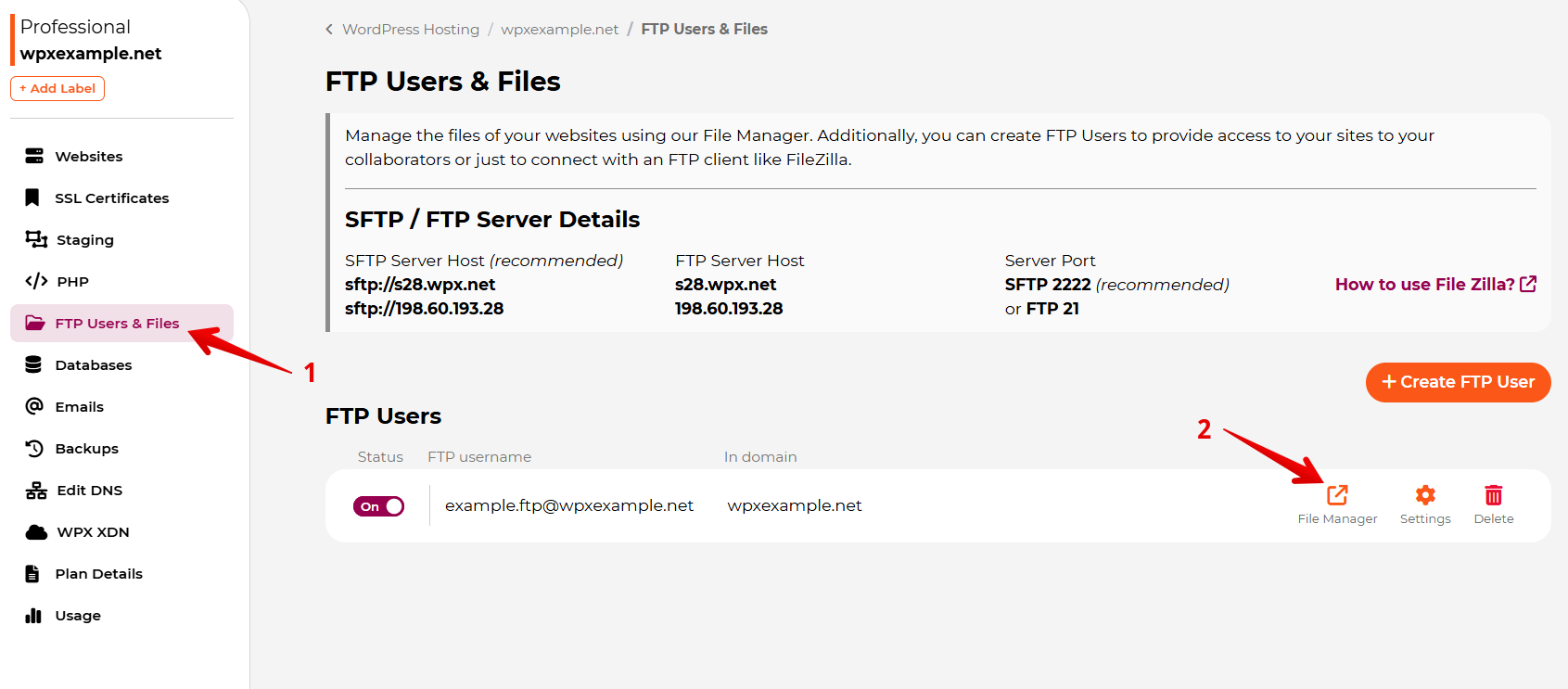Toggle off the example.ftp user status switch

coord(378,506)
